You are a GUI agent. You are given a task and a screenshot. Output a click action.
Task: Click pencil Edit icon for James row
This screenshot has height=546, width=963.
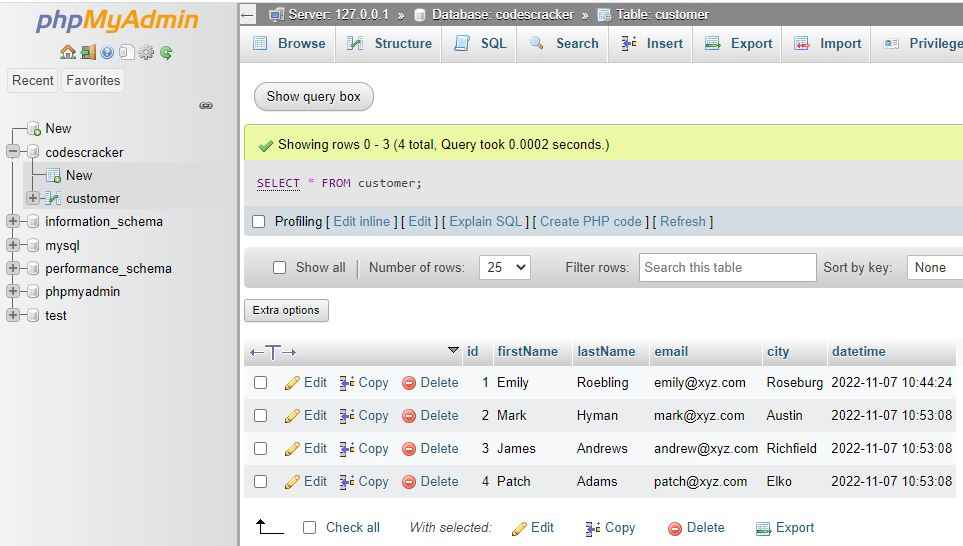point(292,450)
